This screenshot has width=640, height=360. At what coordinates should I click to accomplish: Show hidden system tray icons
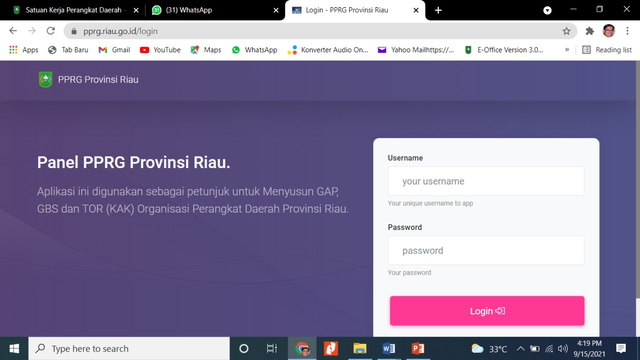click(520, 349)
